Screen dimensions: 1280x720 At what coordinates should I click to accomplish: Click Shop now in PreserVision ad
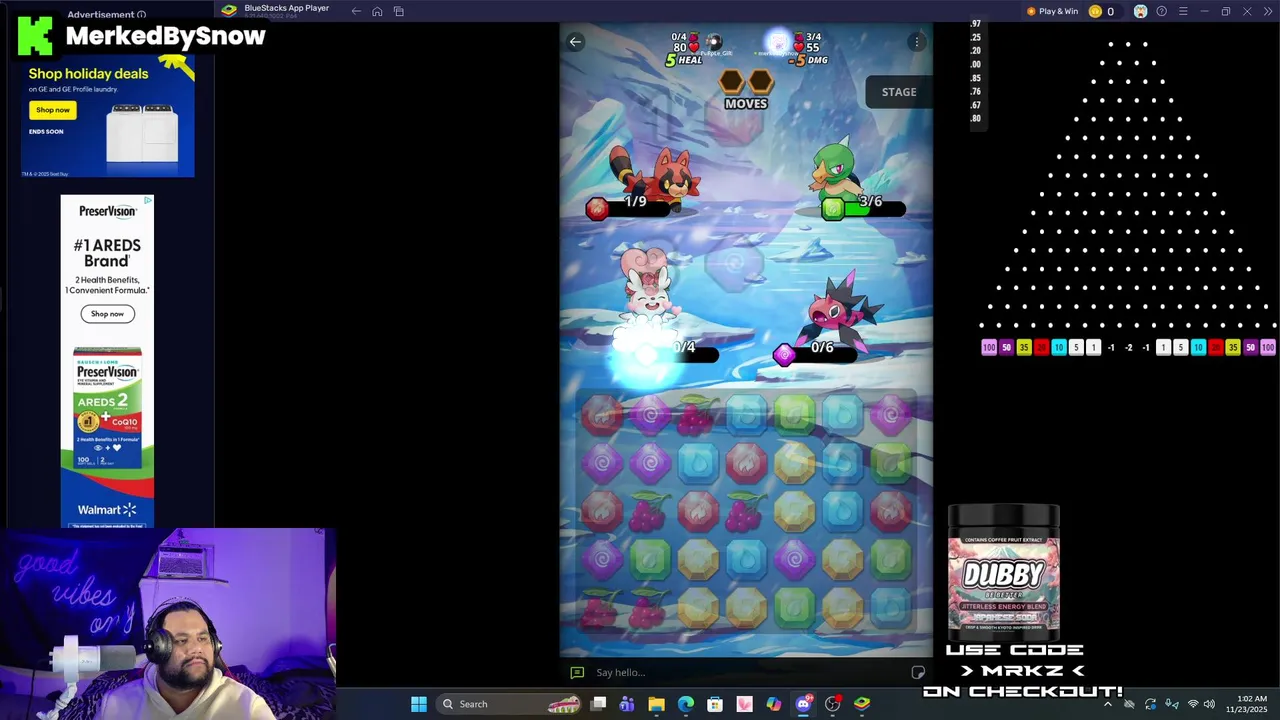pyautogui.click(x=107, y=314)
